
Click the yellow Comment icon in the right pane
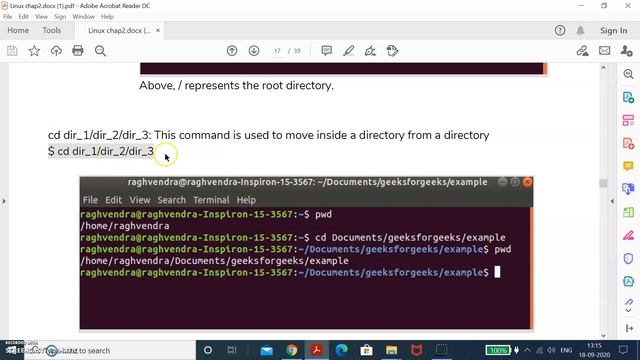tap(628, 166)
